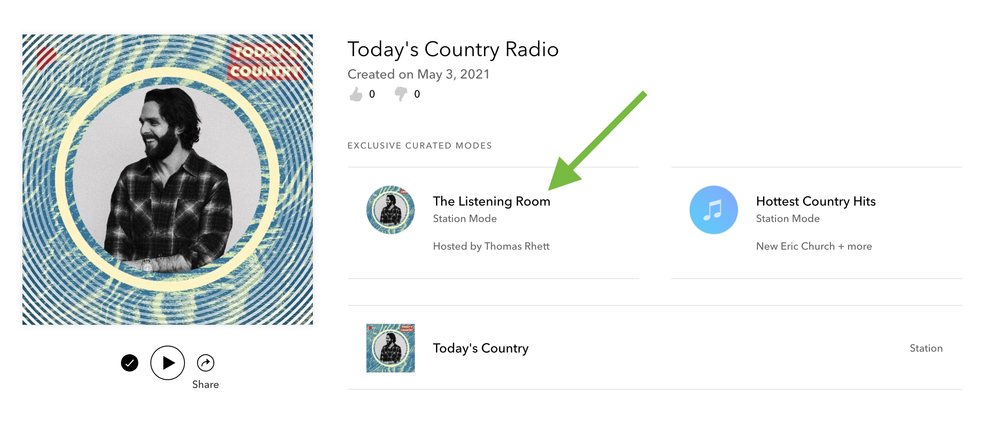Click the Today's Country Radio heading
This screenshot has width=999, height=425.
point(452,49)
